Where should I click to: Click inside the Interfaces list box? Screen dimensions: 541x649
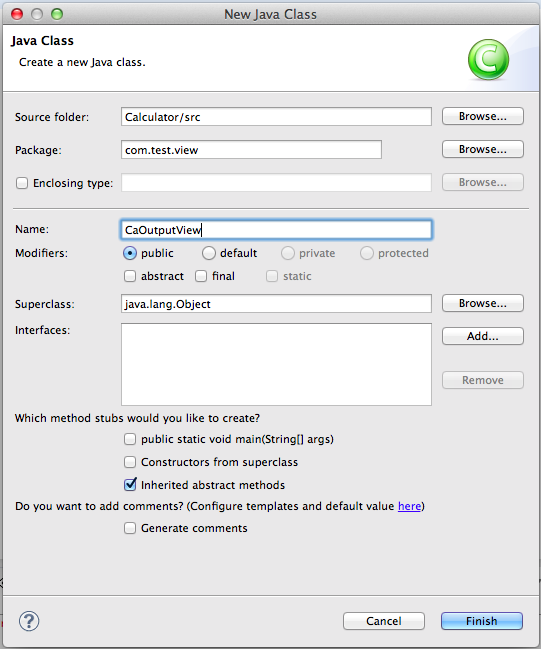coord(276,365)
